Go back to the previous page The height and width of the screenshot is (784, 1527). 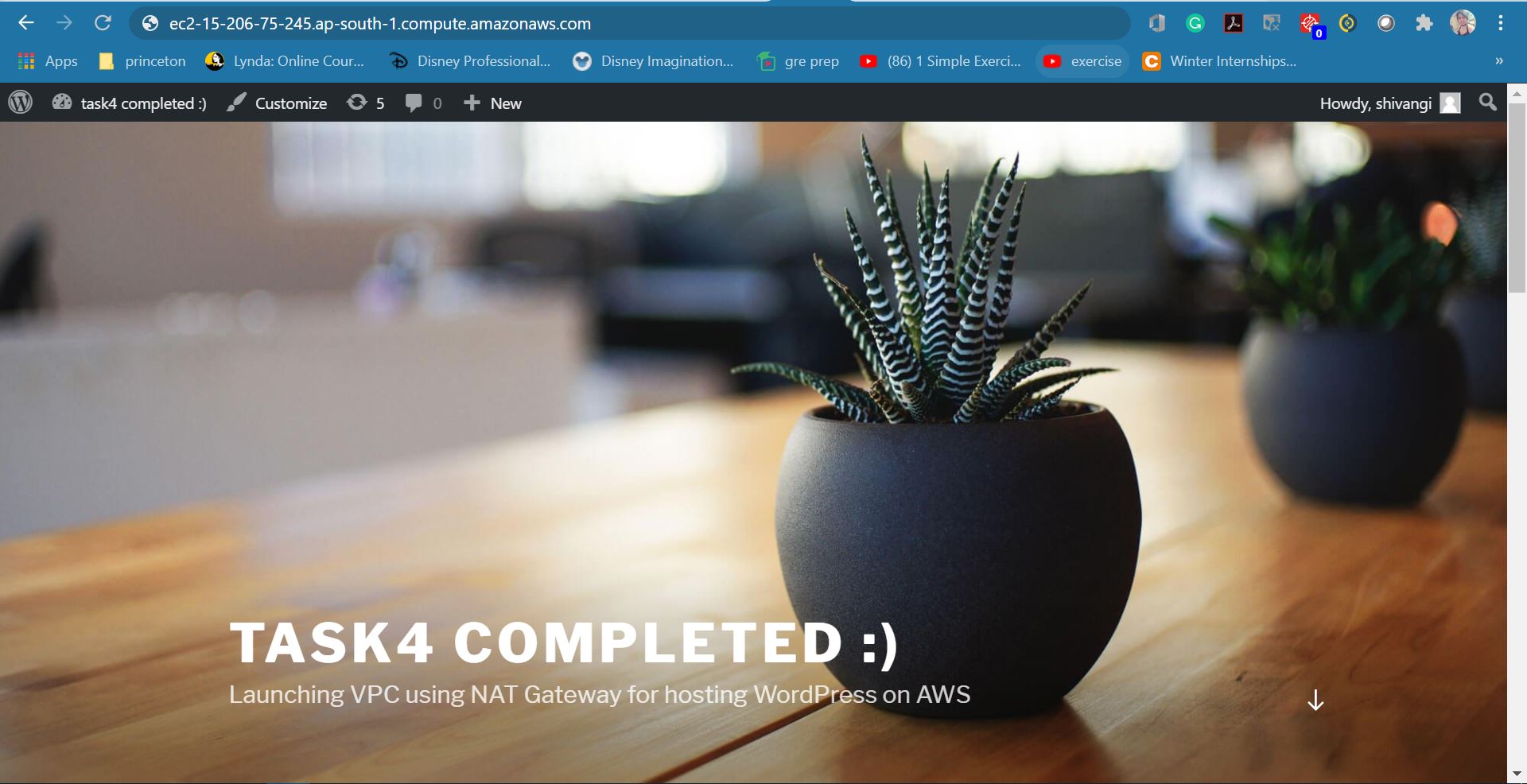(x=26, y=23)
